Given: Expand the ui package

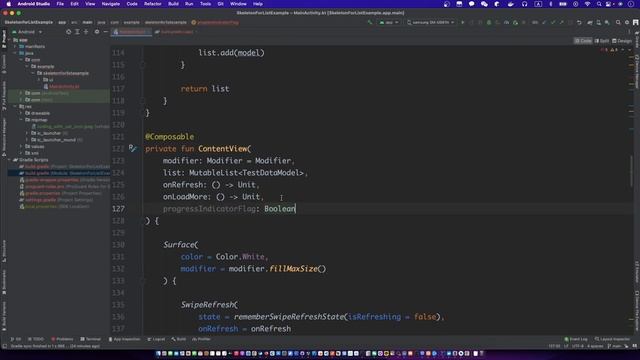Looking at the screenshot, I should click(x=39, y=80).
